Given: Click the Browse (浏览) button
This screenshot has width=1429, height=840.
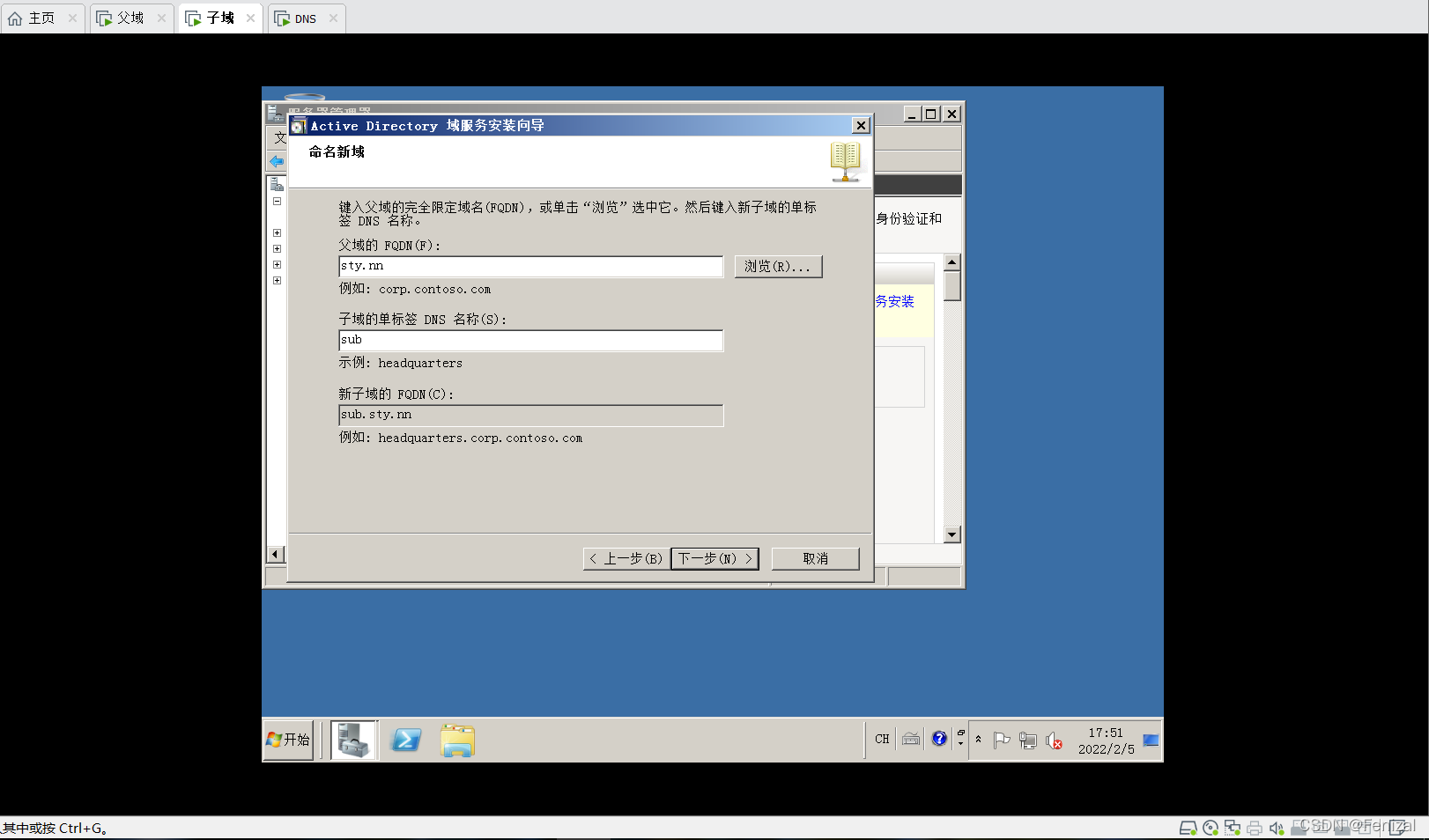Looking at the screenshot, I should tap(779, 266).
